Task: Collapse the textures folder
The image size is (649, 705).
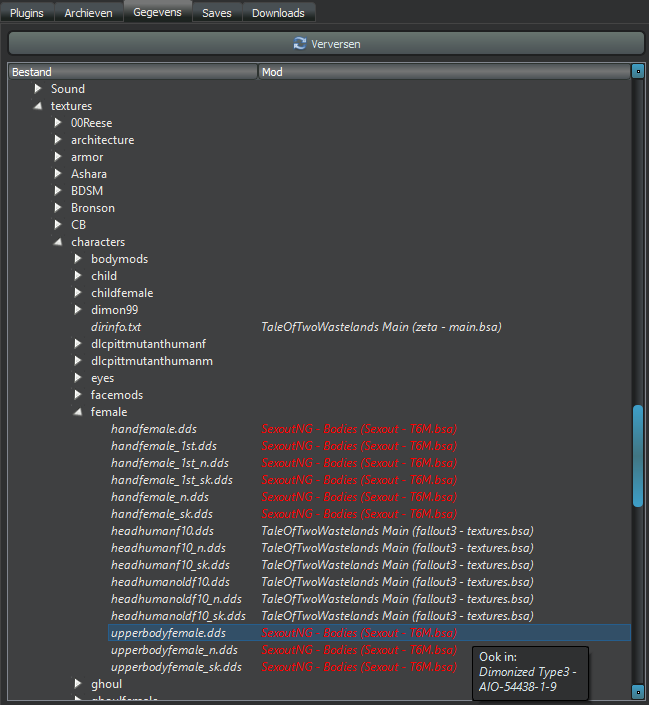Action: 38,106
